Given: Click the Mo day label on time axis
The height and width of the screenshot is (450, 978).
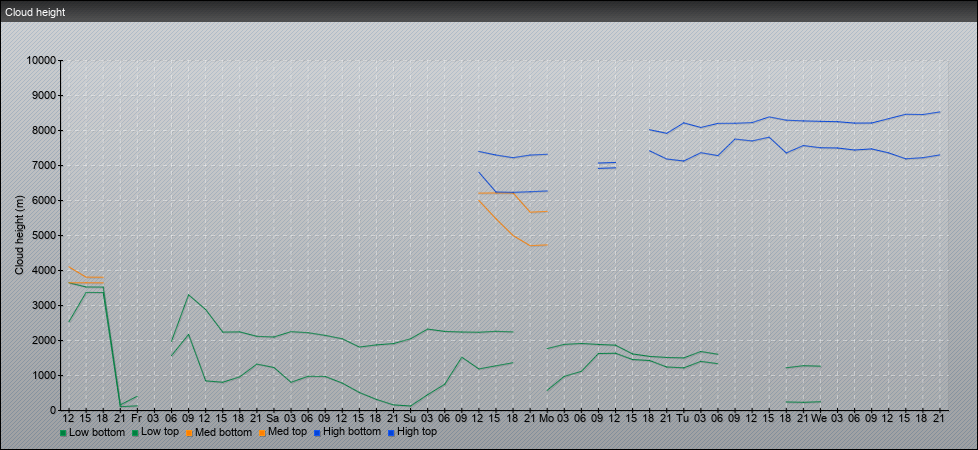Looking at the screenshot, I should point(546,418).
